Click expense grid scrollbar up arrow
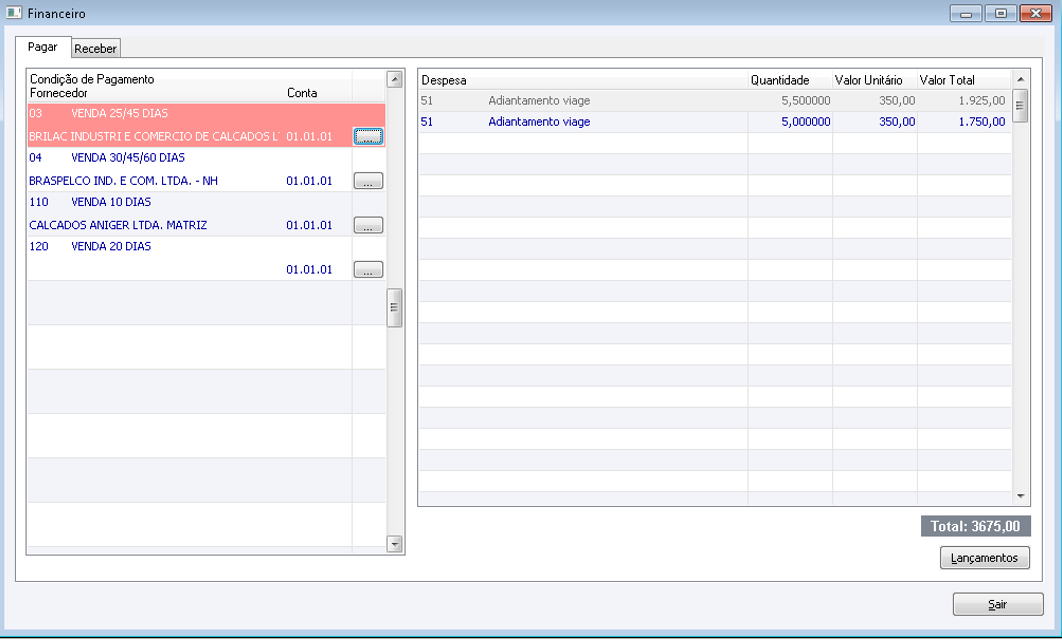The height and width of the screenshot is (640, 1062). click(1021, 79)
